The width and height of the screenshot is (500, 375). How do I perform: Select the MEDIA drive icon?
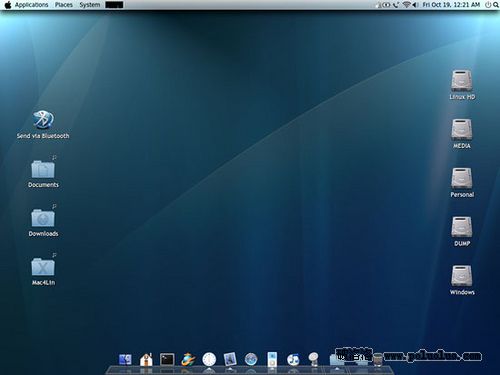point(462,133)
